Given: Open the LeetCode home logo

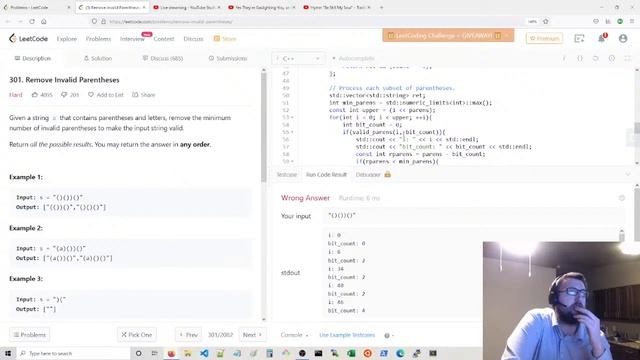Looking at the screenshot, I should pyautogui.click(x=28, y=38).
